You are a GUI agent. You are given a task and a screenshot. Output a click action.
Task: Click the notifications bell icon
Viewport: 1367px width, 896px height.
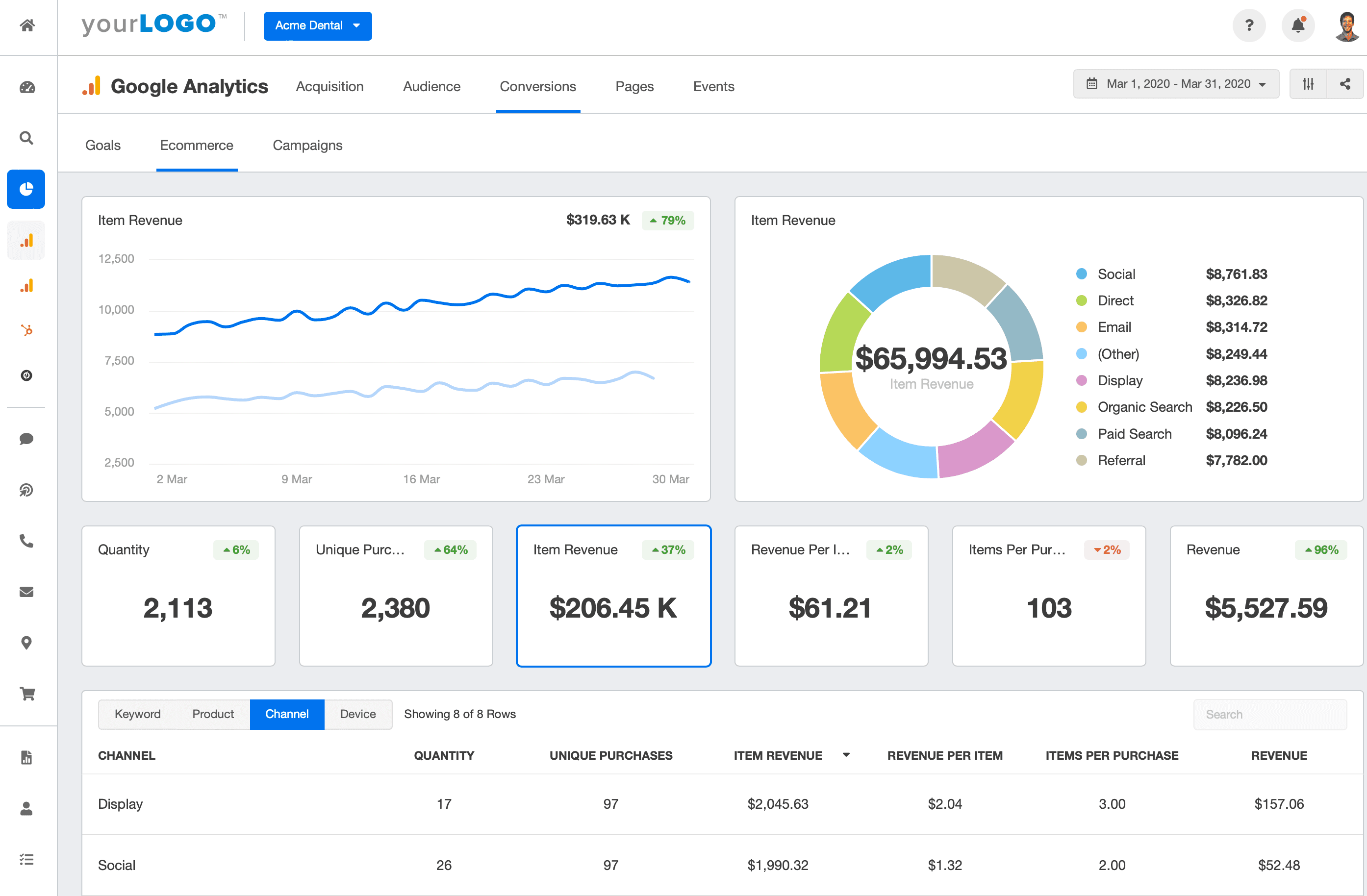(x=1297, y=25)
